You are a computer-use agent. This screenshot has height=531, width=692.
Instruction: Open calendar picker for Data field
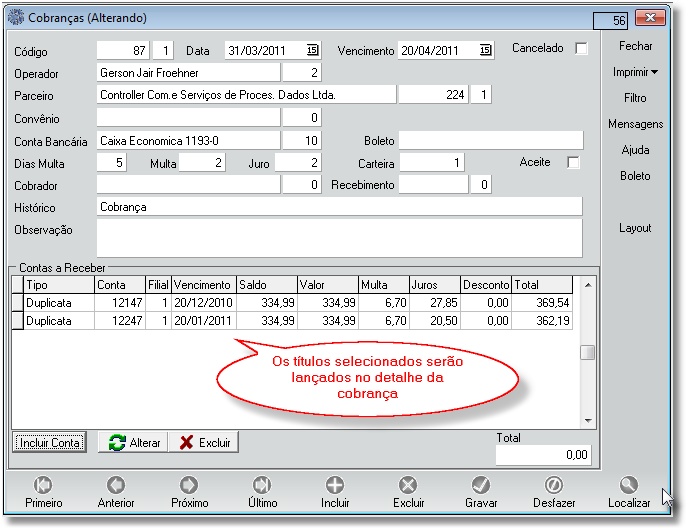(x=312, y=50)
